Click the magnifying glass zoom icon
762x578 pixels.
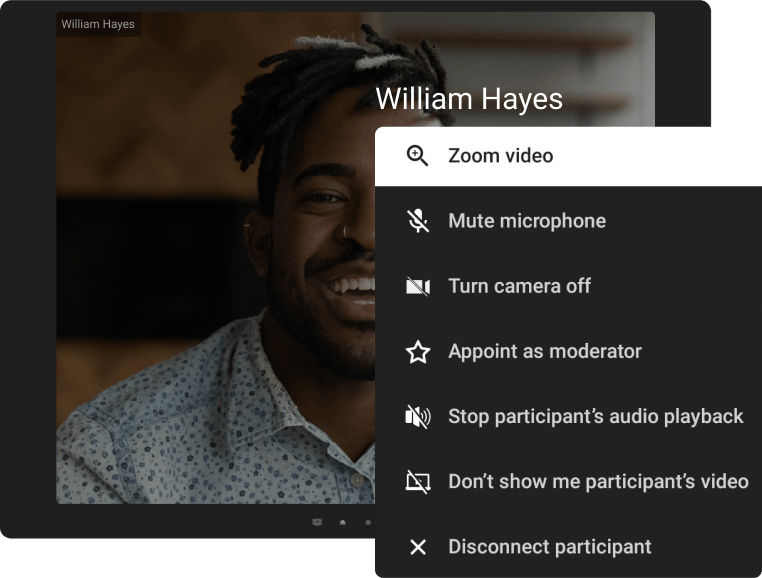click(418, 156)
